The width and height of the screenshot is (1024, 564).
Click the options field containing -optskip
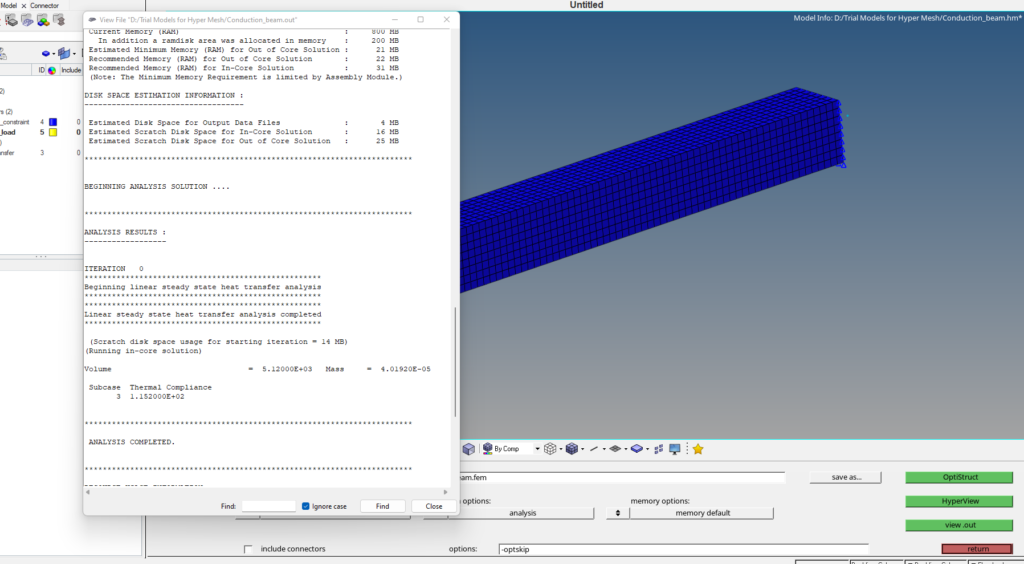683,549
